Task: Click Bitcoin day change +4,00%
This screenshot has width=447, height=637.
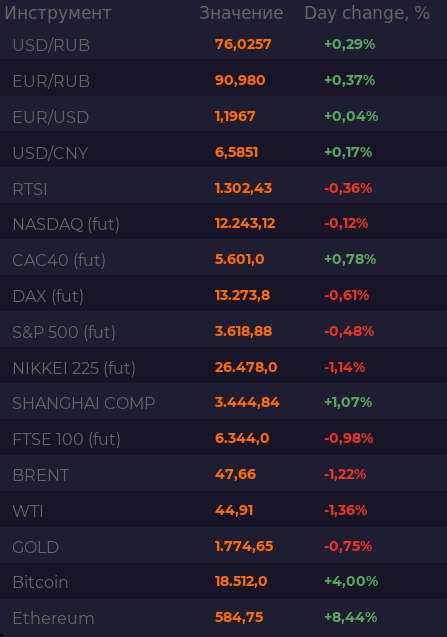Action: [x=351, y=581]
